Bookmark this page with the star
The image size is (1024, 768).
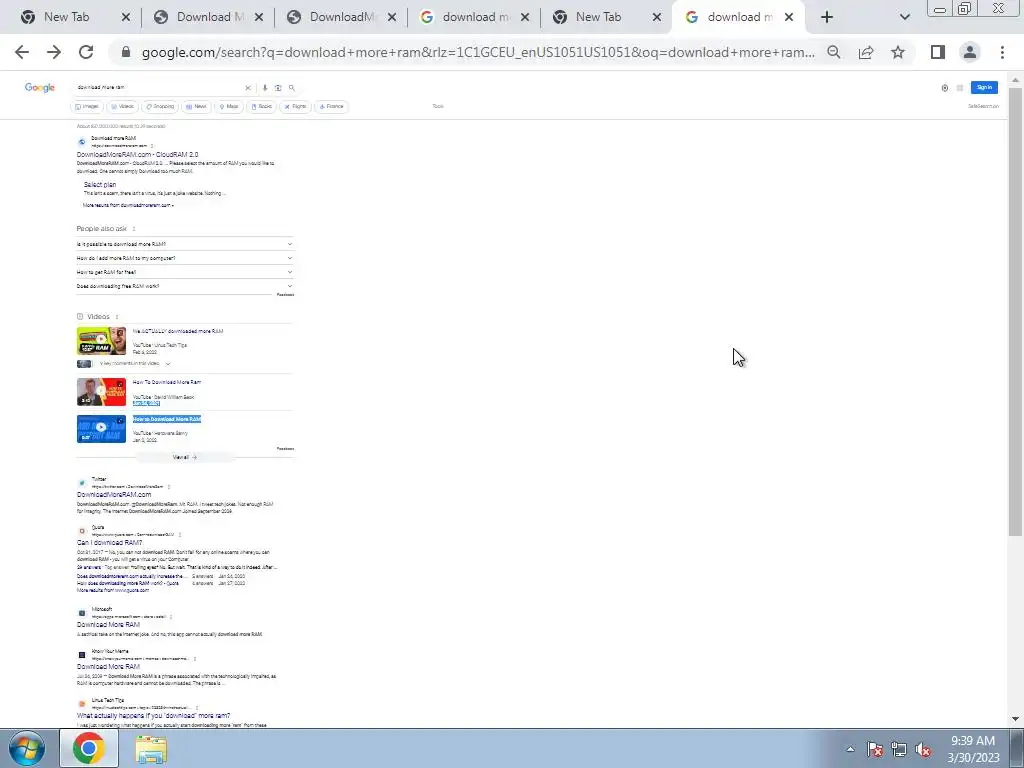pyautogui.click(x=898, y=52)
